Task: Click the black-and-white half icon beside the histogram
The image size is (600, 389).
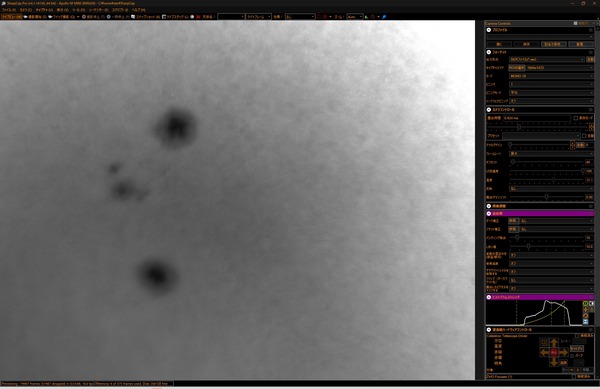Action: 592,303
